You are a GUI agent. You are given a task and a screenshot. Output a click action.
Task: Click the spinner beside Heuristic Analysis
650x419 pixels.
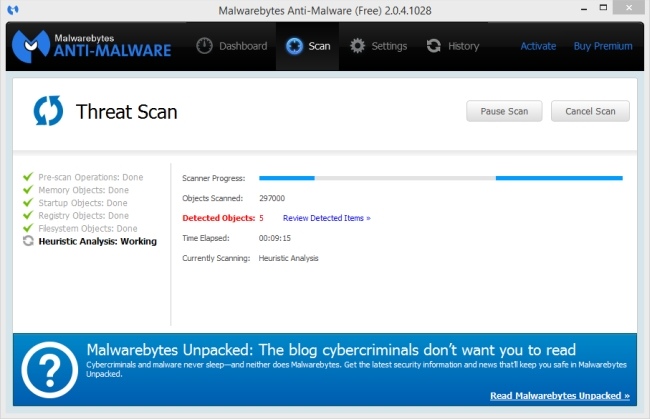click(x=28, y=241)
